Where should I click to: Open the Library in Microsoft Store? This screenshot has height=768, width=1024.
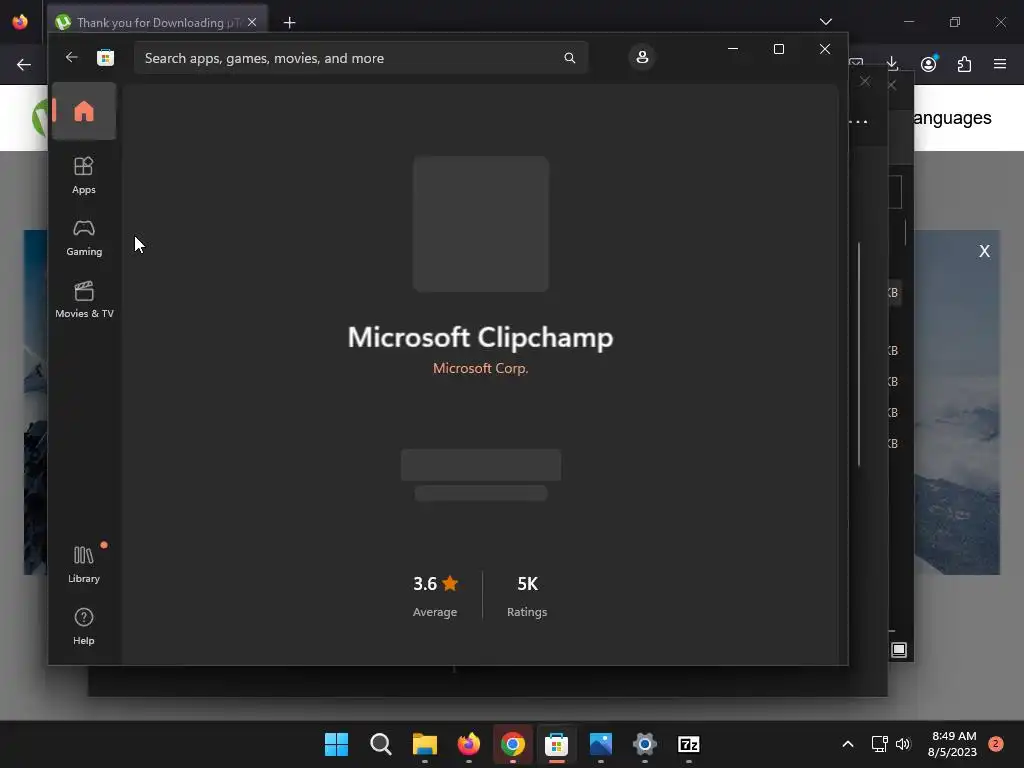point(84,564)
